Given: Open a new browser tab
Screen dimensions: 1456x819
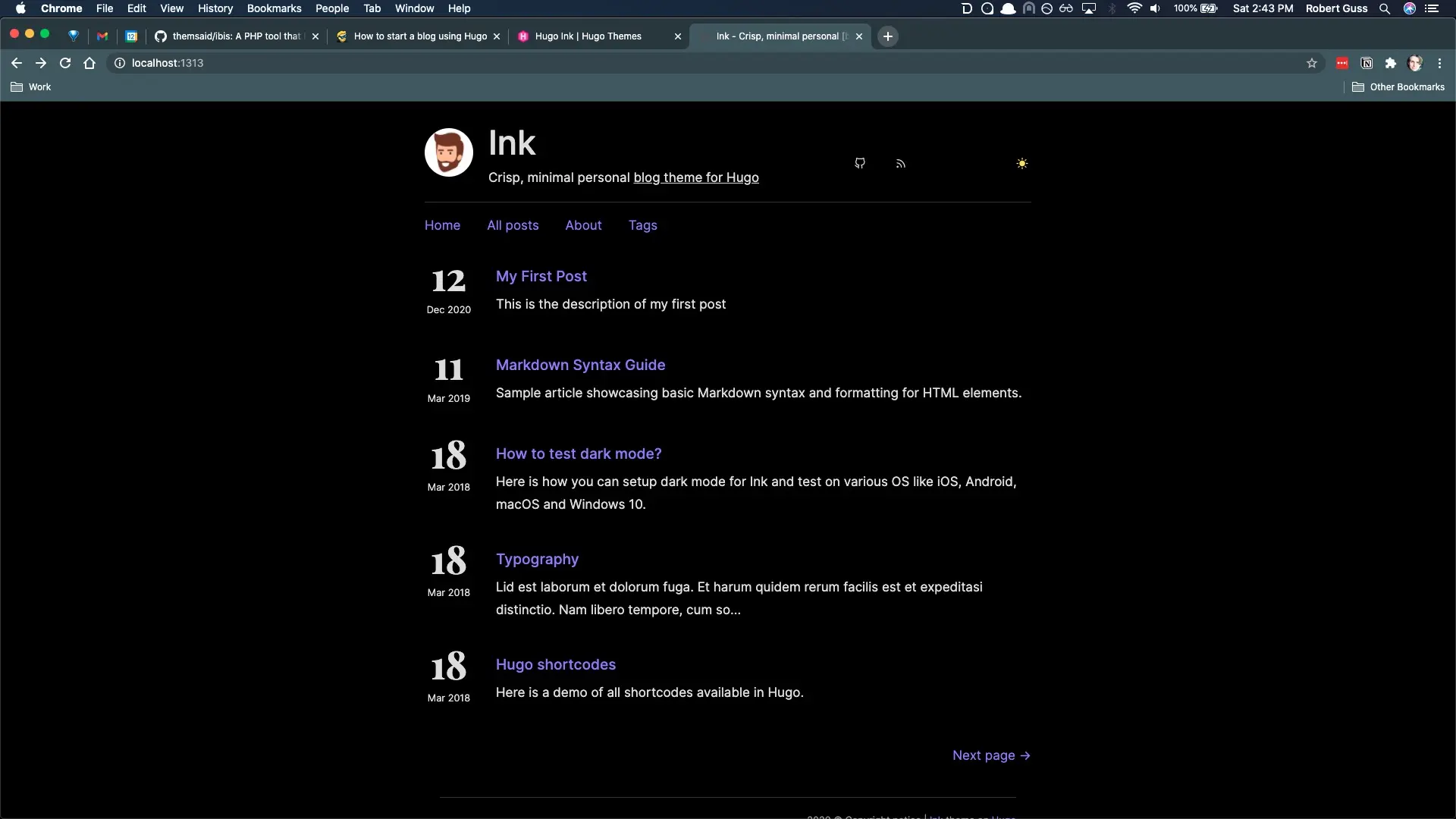Looking at the screenshot, I should [x=888, y=36].
